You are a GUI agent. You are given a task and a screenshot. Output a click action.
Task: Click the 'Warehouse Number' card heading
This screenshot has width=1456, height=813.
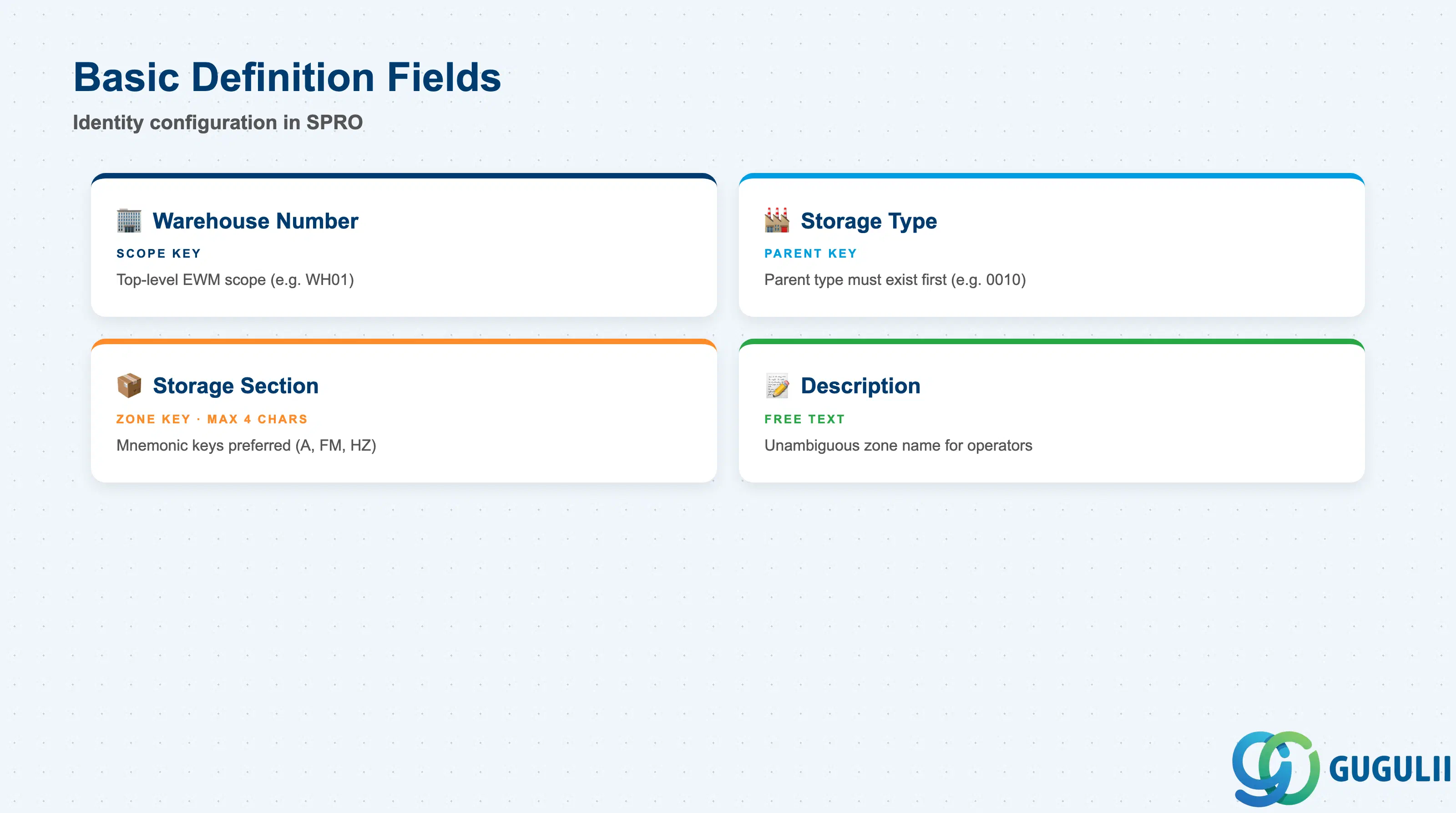tap(255, 220)
